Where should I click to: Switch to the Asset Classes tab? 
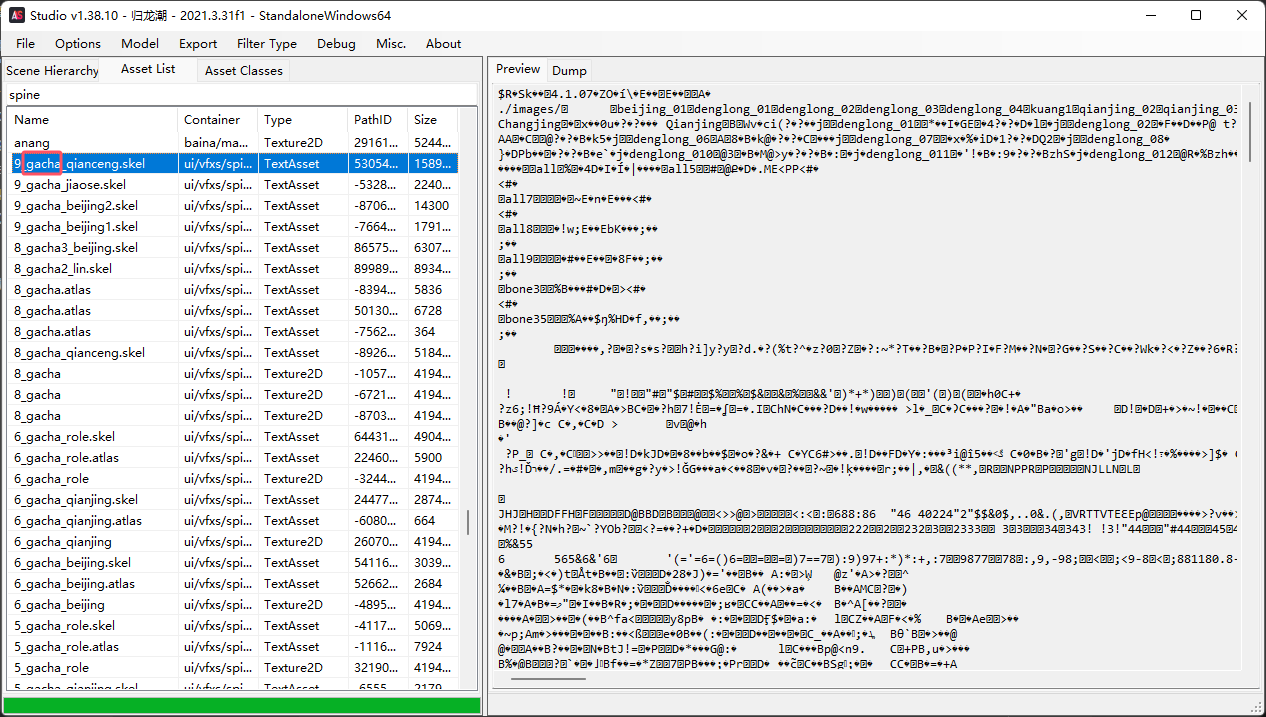pos(243,70)
